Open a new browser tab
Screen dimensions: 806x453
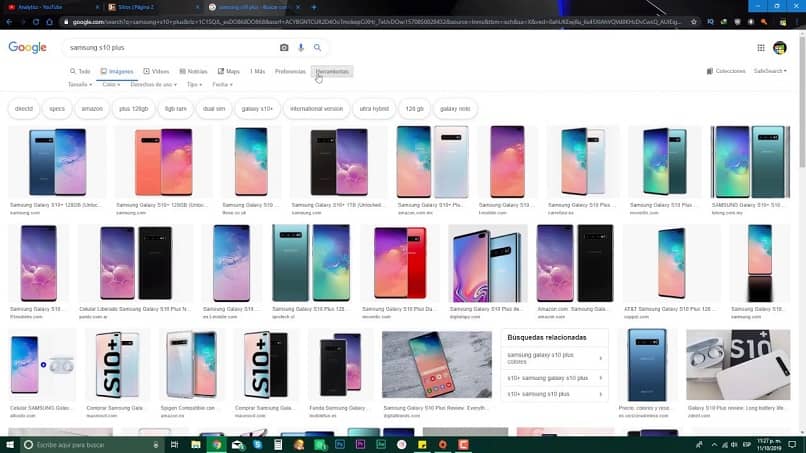(314, 7)
